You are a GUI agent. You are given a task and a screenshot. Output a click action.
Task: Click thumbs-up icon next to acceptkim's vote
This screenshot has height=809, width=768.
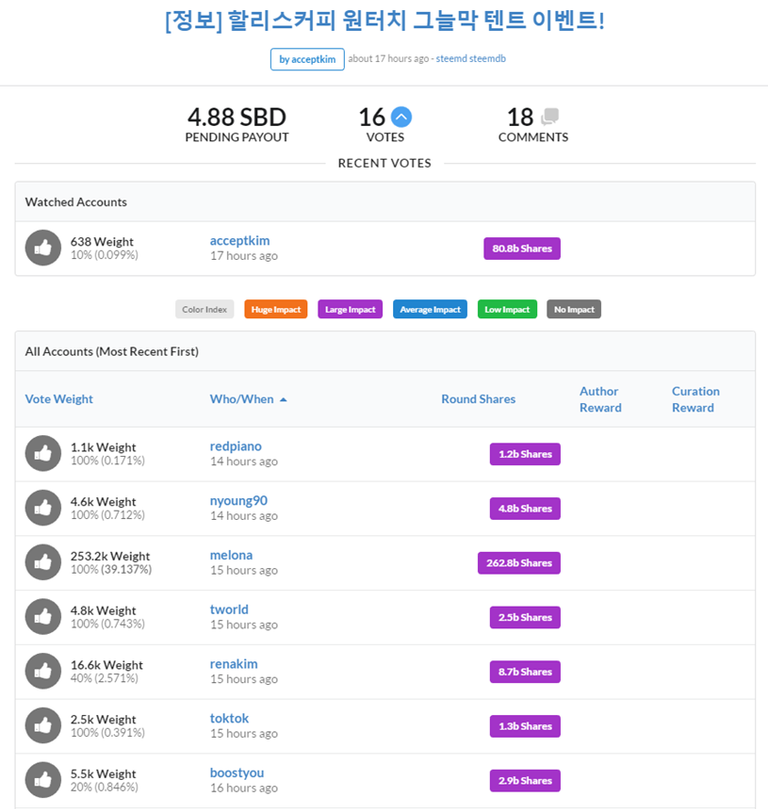[43, 248]
